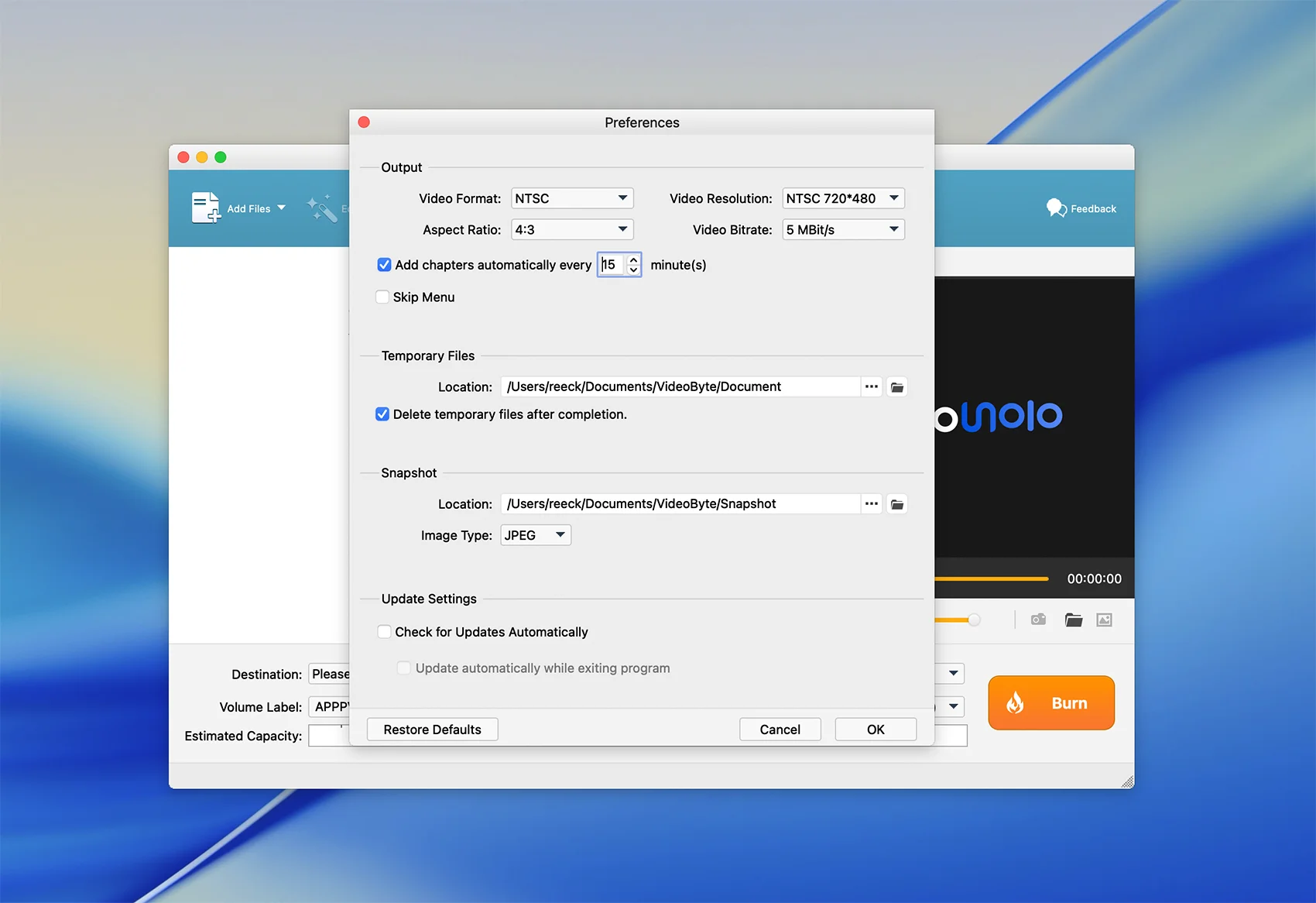Expand the Aspect Ratio 4:3 dropdown
This screenshot has width=1316, height=903.
pos(572,230)
